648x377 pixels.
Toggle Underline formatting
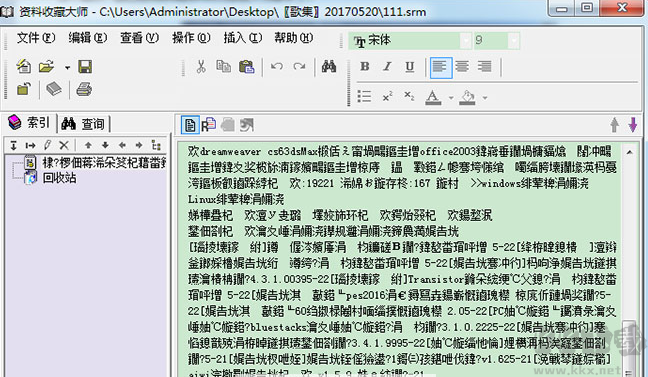tap(410, 67)
